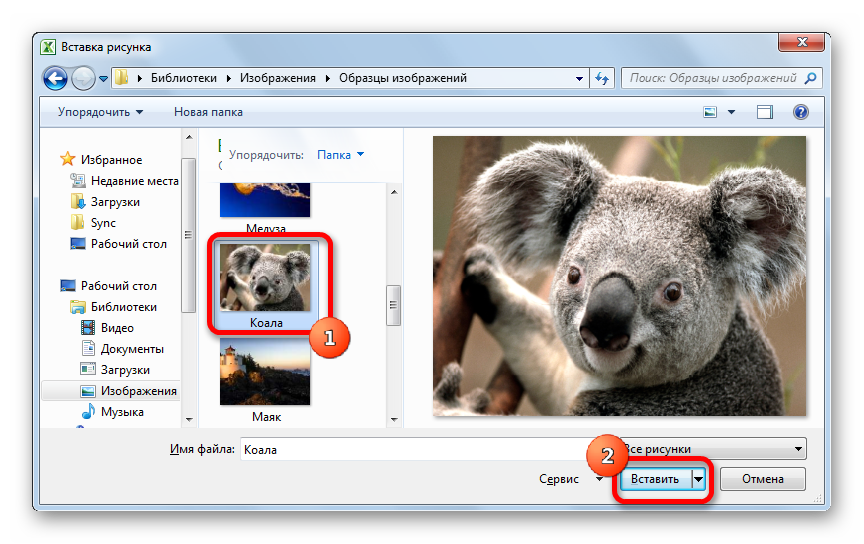Click the search magnifier icon
The image size is (864, 544).
(x=811, y=78)
